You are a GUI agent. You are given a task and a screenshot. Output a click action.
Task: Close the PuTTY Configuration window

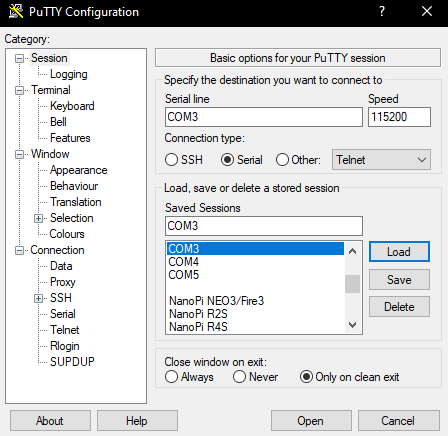427,12
